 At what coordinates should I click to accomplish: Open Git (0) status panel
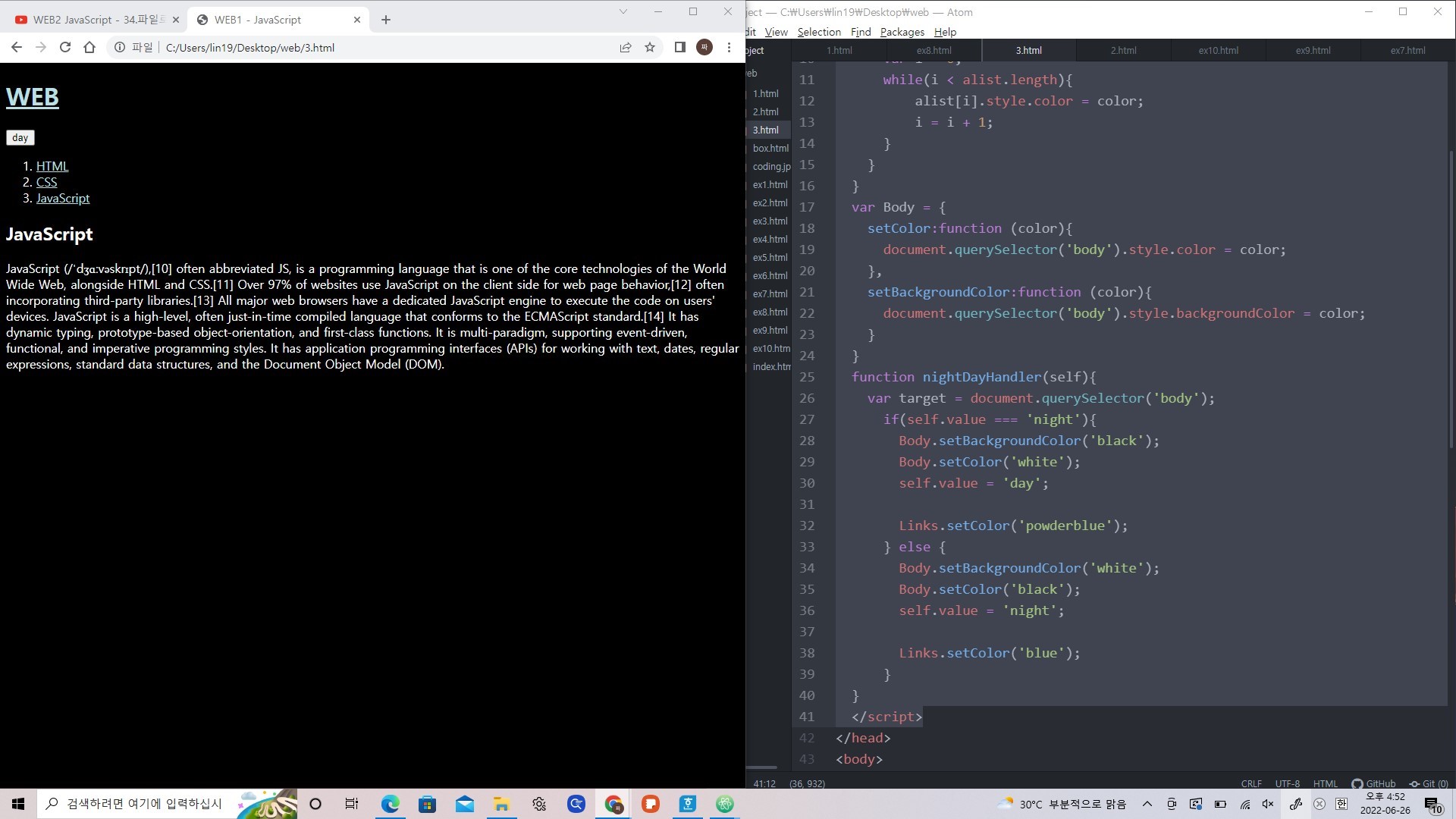pyautogui.click(x=1429, y=783)
